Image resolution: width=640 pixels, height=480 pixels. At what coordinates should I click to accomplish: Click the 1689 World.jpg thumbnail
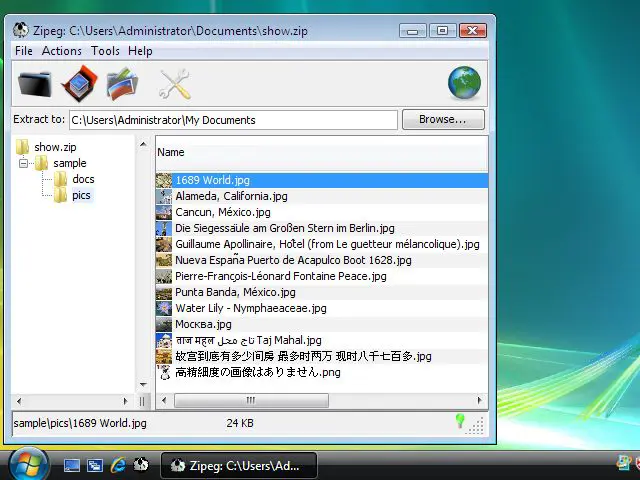(164, 180)
